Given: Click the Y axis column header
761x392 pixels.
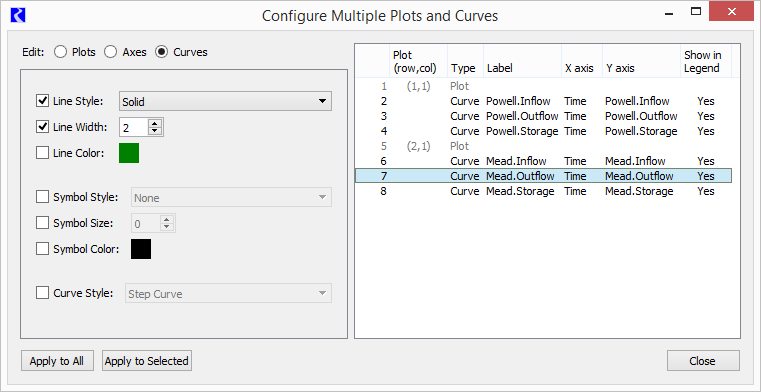Looking at the screenshot, I should coord(641,62).
